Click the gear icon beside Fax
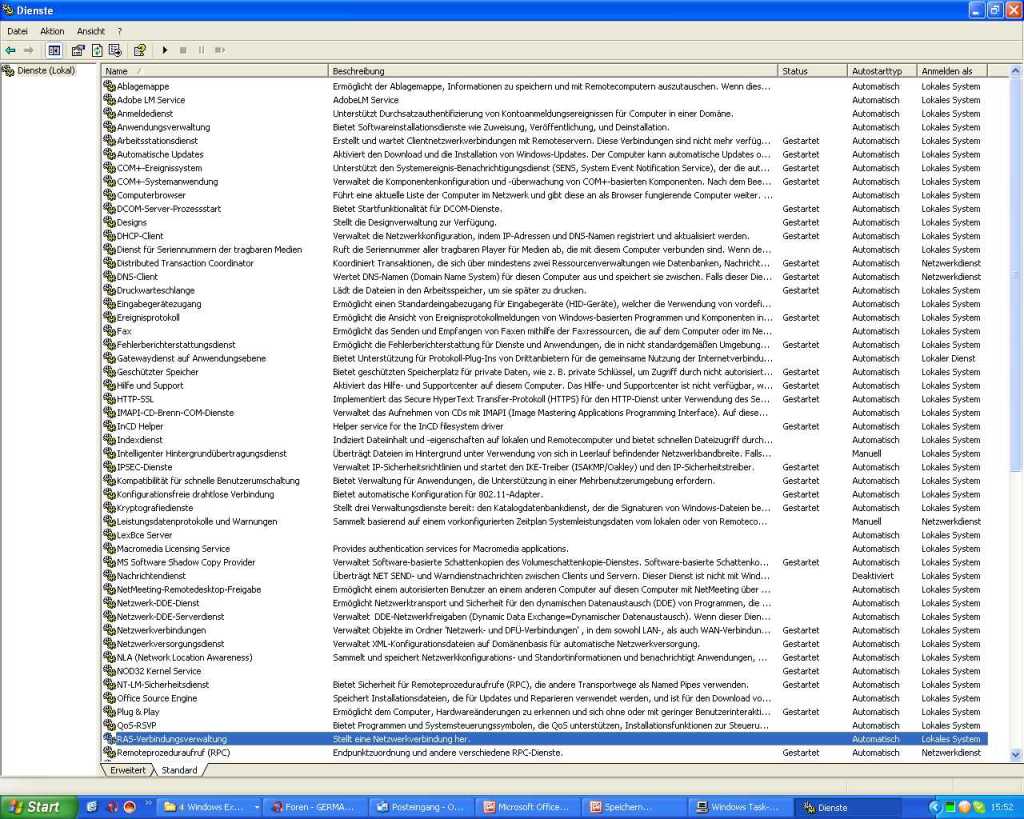1024x819 pixels. pos(109,330)
